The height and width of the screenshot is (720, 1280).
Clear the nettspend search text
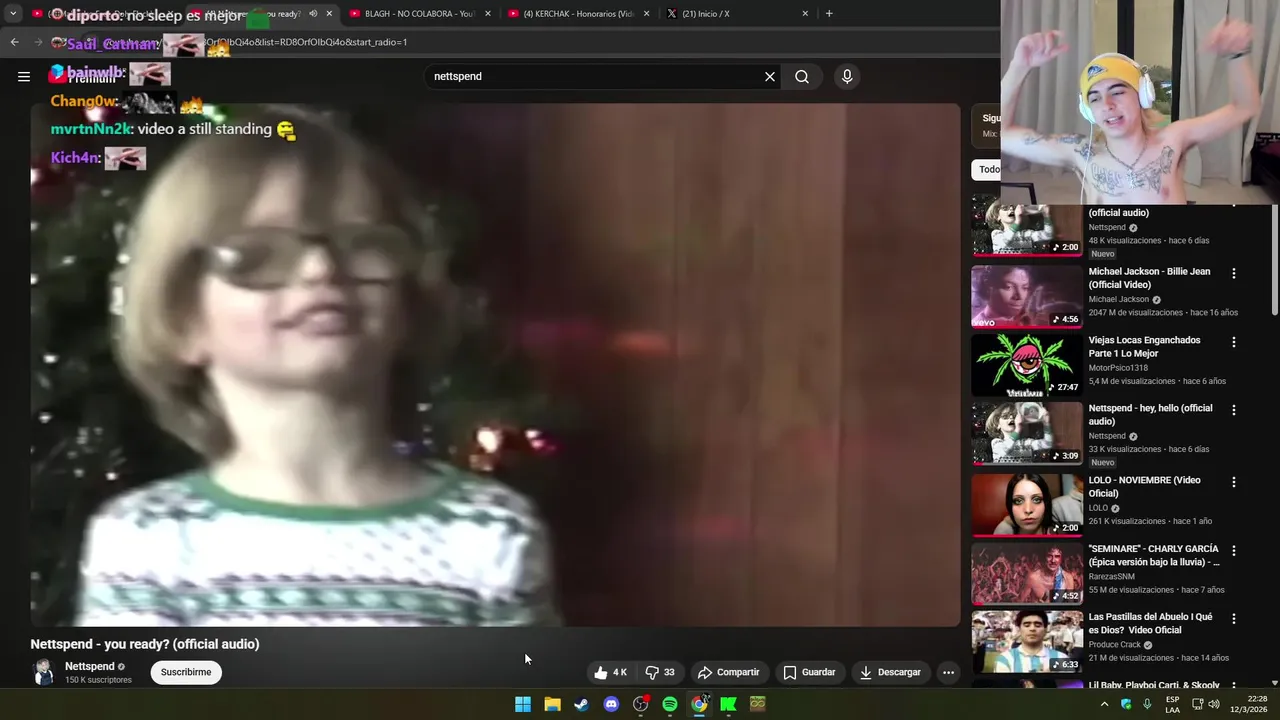coord(770,76)
